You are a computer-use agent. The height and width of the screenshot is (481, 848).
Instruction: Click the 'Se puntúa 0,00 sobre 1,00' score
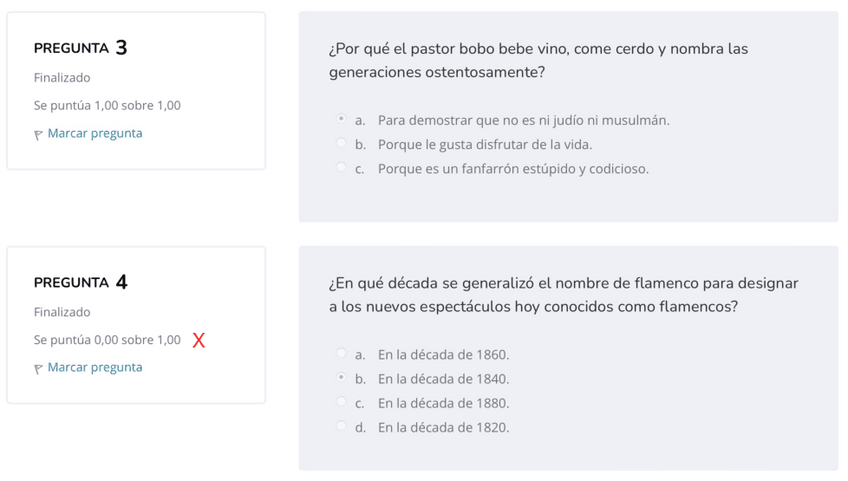107,340
